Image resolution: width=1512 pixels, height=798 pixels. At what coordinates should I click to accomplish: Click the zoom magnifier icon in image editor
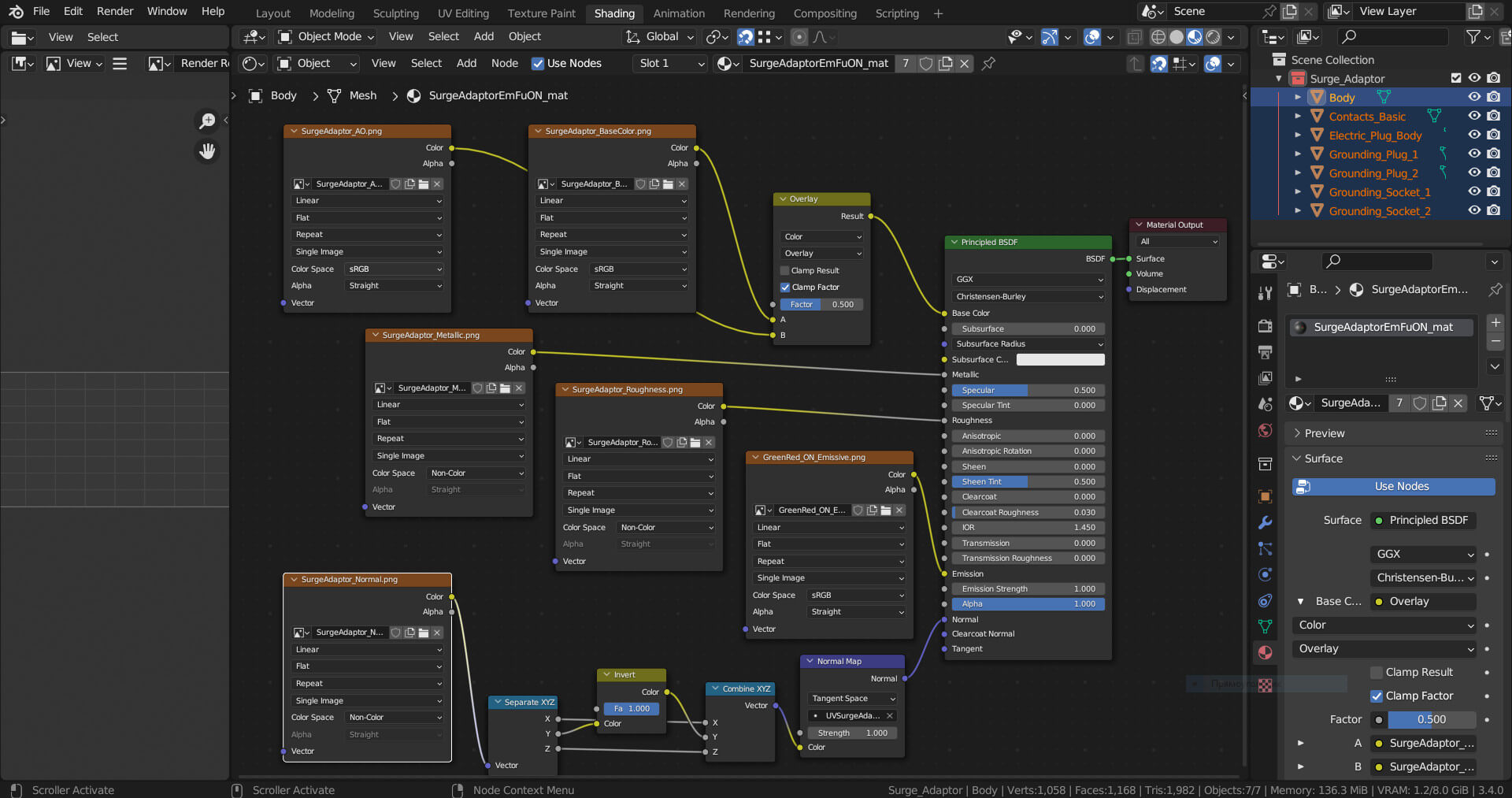207,121
